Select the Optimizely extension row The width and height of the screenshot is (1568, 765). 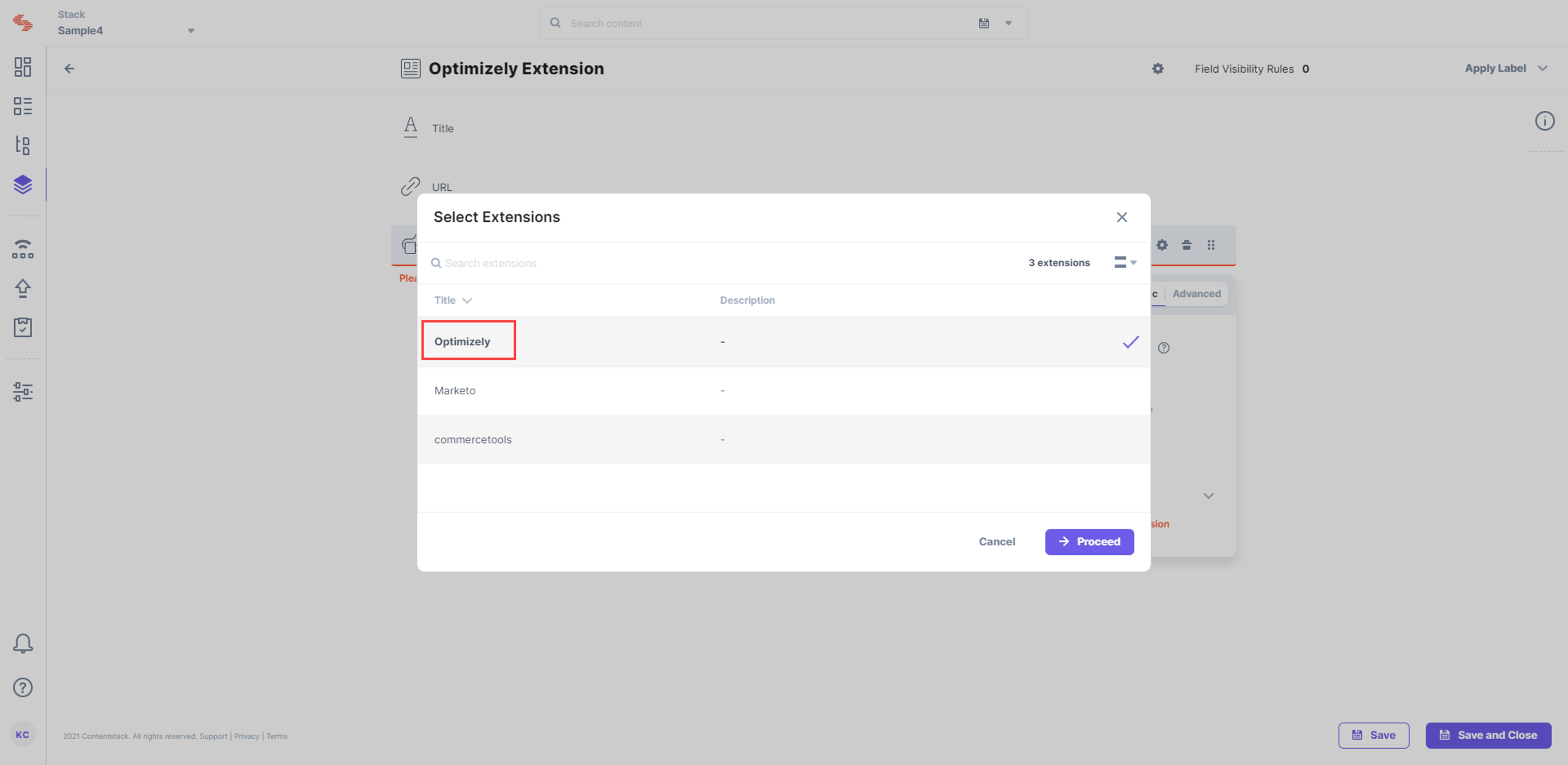(x=784, y=341)
